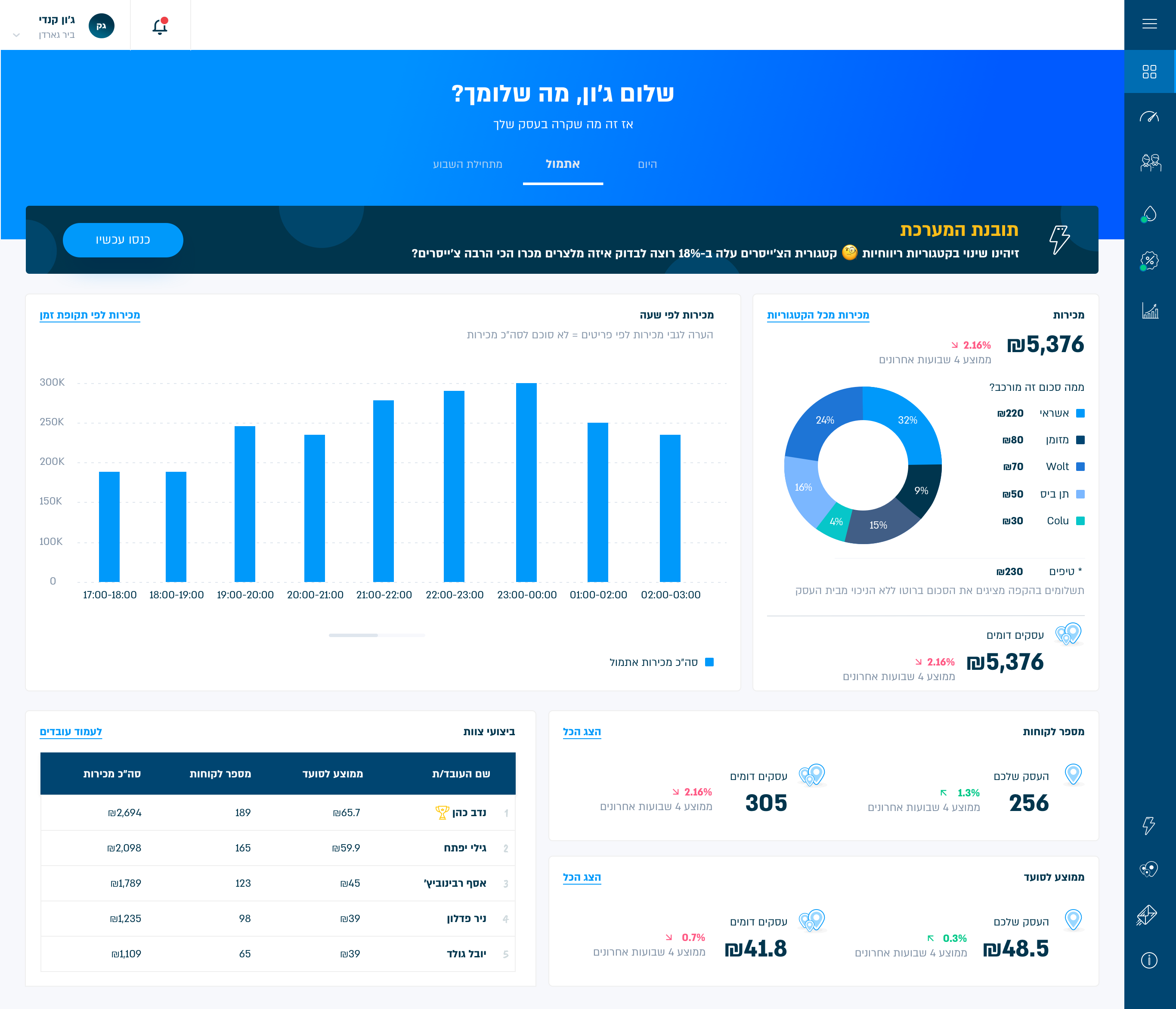Click similar businesses pins icon in sales card
The width and height of the screenshot is (1176, 1009).
point(1069,634)
